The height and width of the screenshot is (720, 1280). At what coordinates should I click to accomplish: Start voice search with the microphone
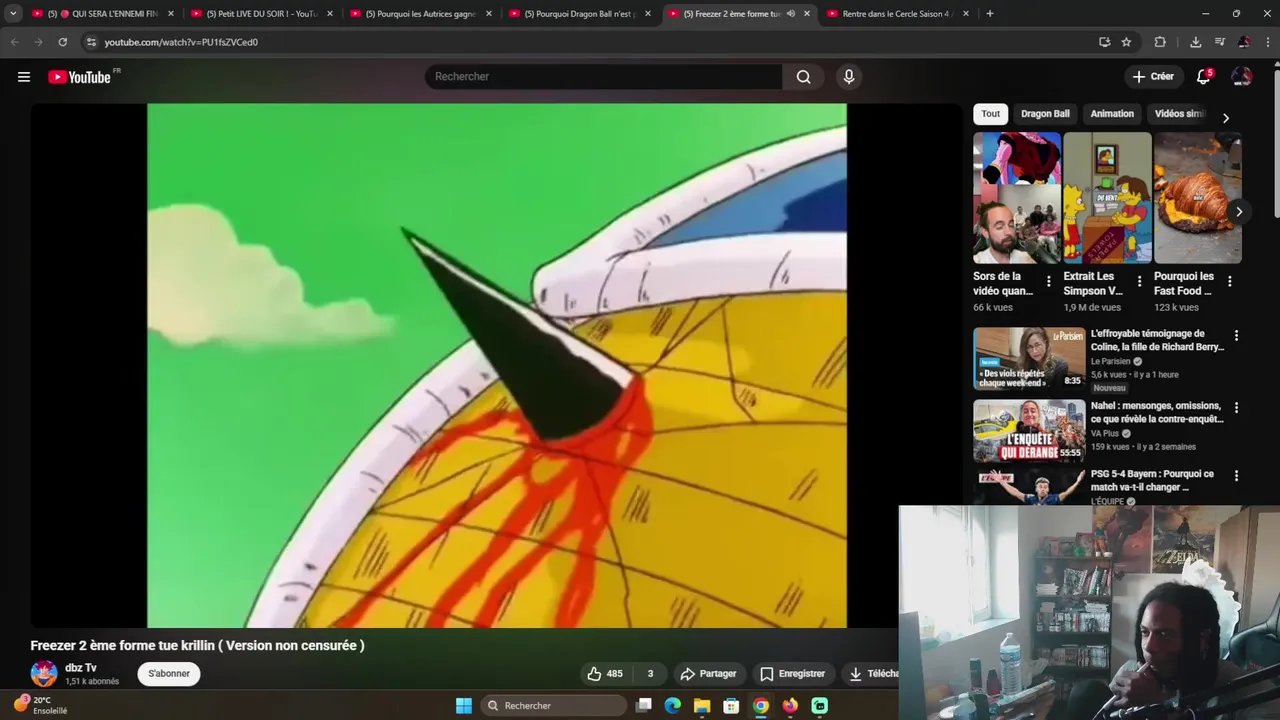click(849, 77)
